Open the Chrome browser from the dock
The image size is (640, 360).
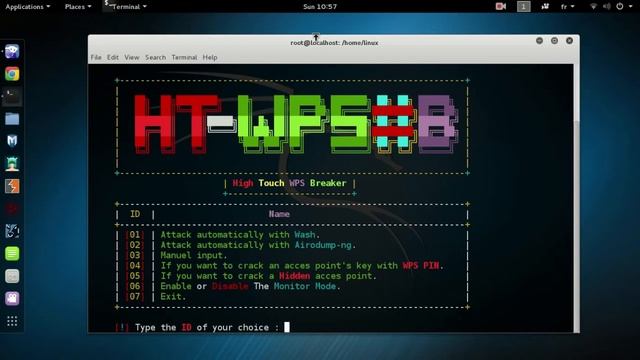coord(12,74)
